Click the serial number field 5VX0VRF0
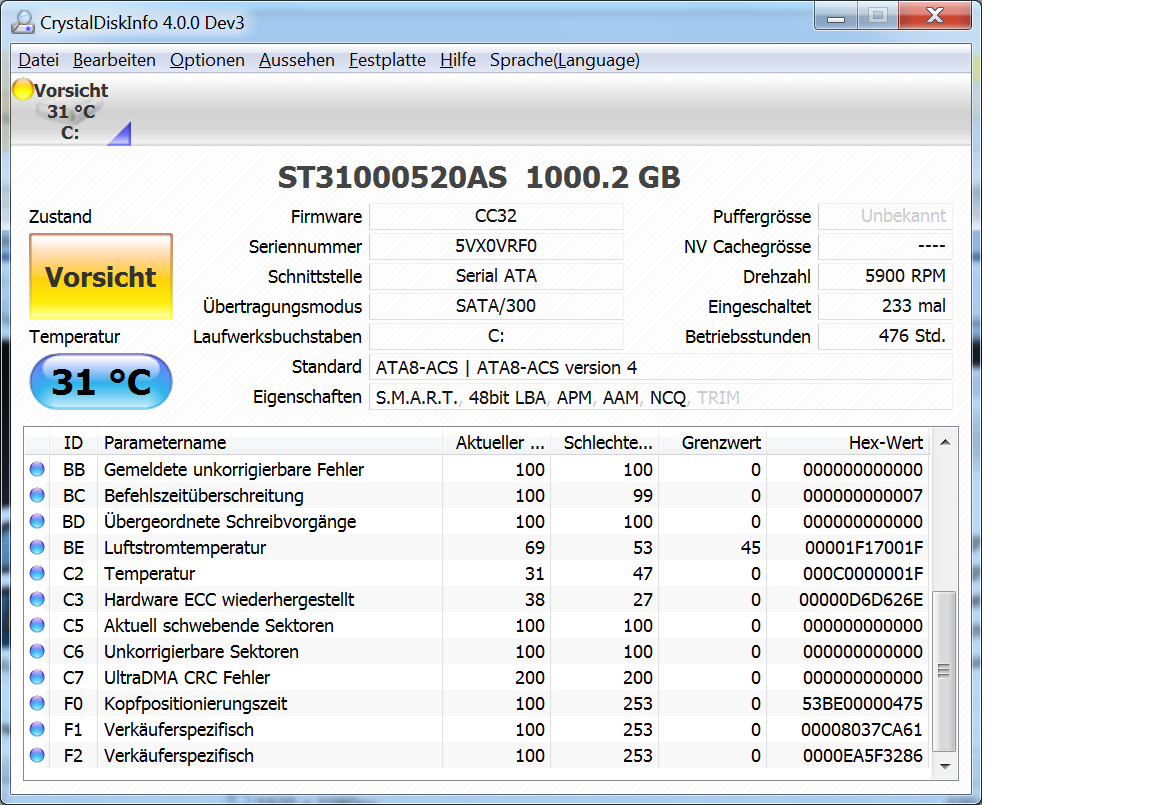1152x805 pixels. [496, 246]
